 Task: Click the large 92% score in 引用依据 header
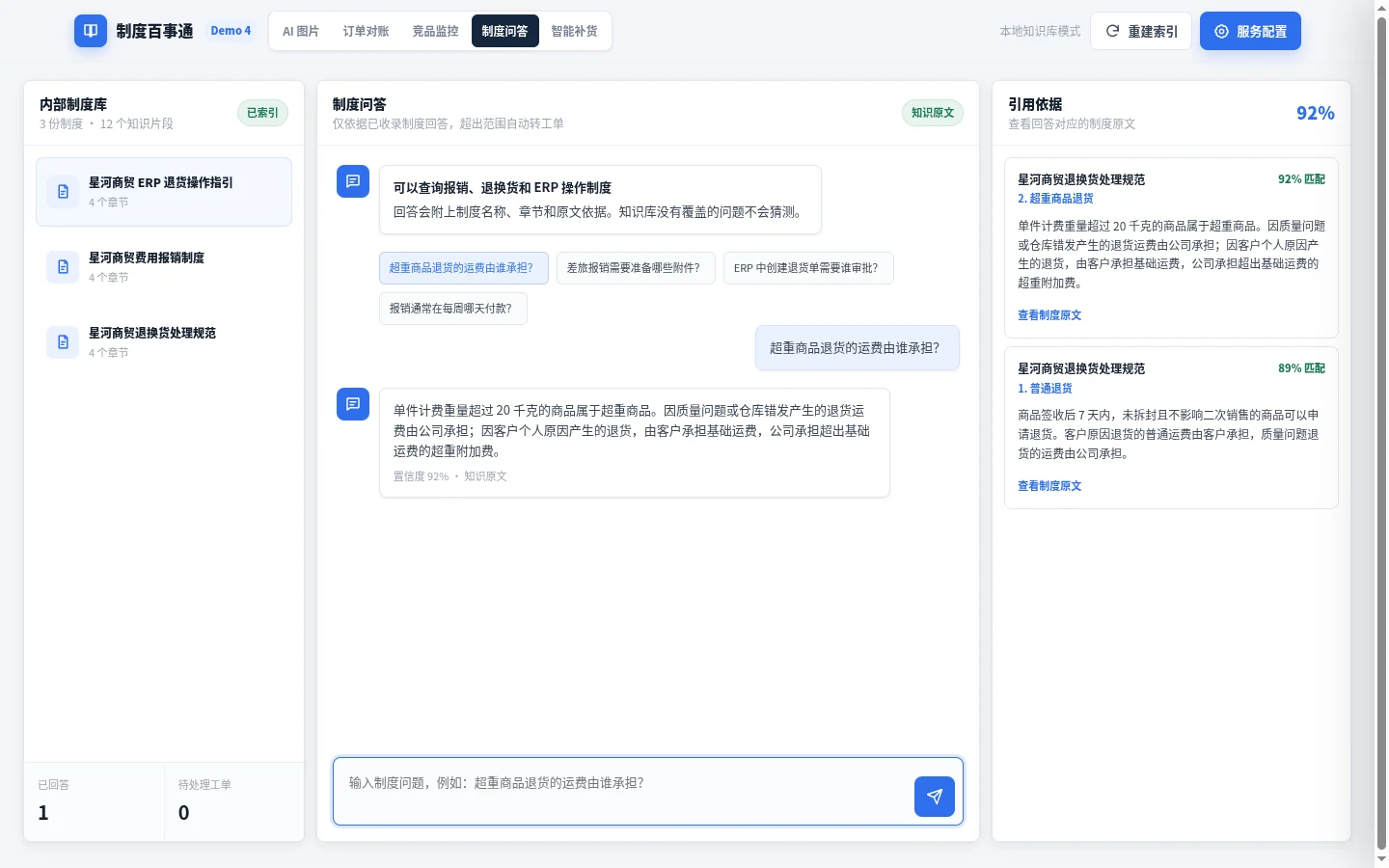pyautogui.click(x=1316, y=113)
